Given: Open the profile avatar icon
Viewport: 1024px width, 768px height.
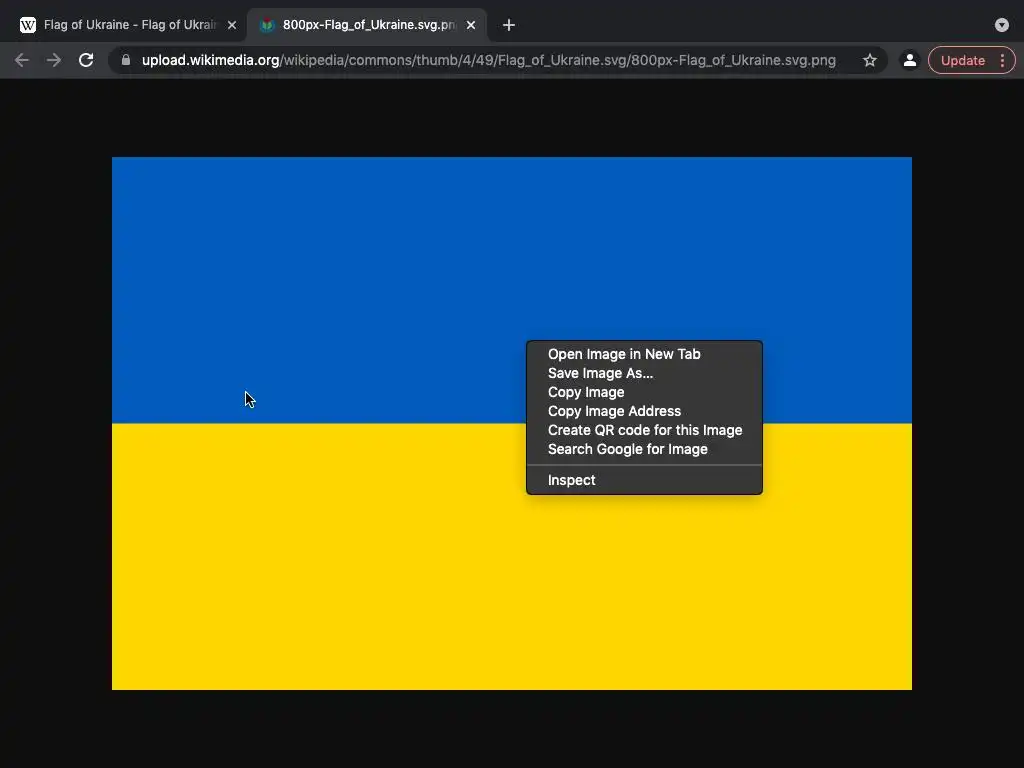Looking at the screenshot, I should coord(909,60).
